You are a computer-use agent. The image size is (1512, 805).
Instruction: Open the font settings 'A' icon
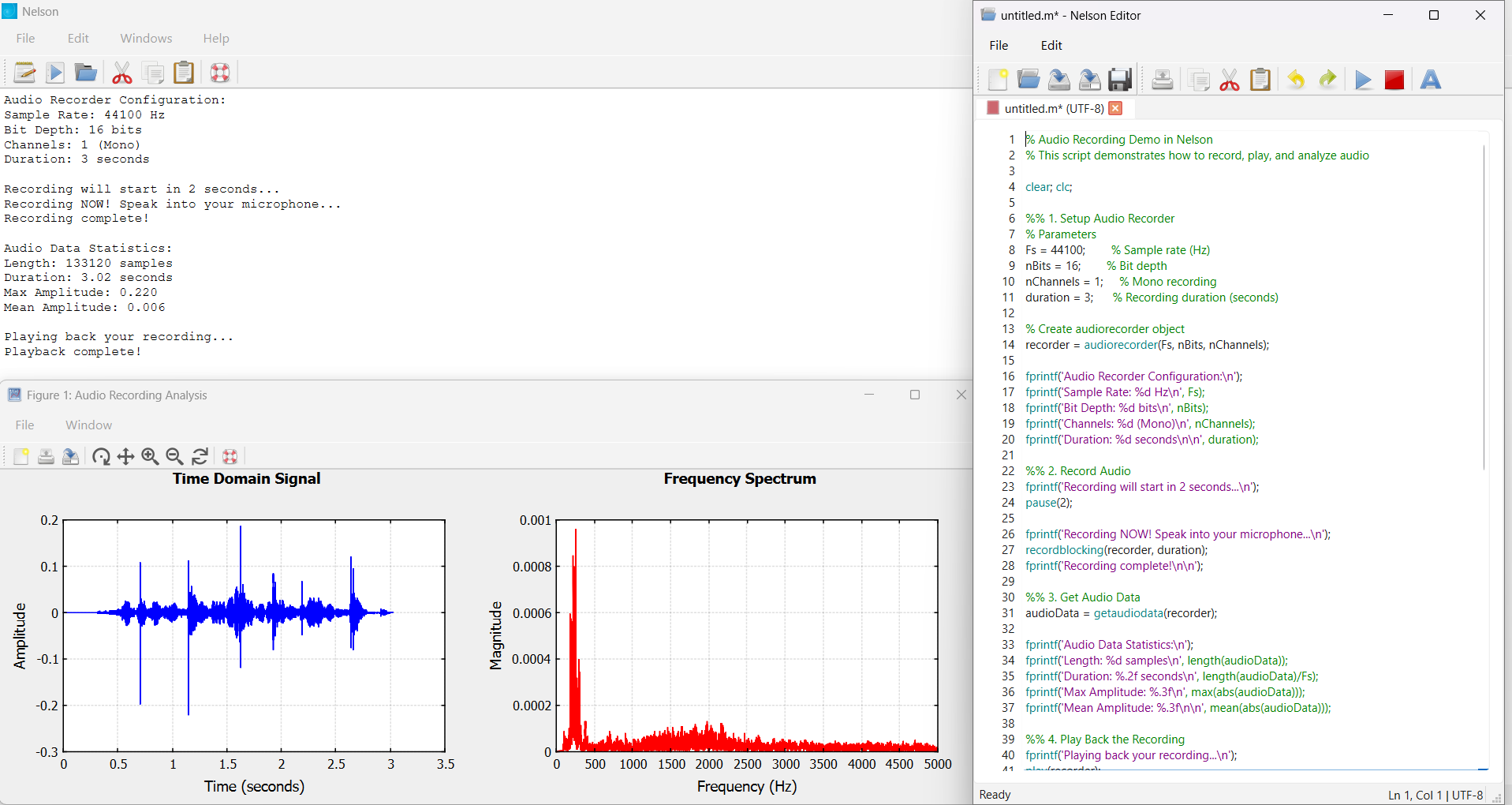pos(1430,80)
